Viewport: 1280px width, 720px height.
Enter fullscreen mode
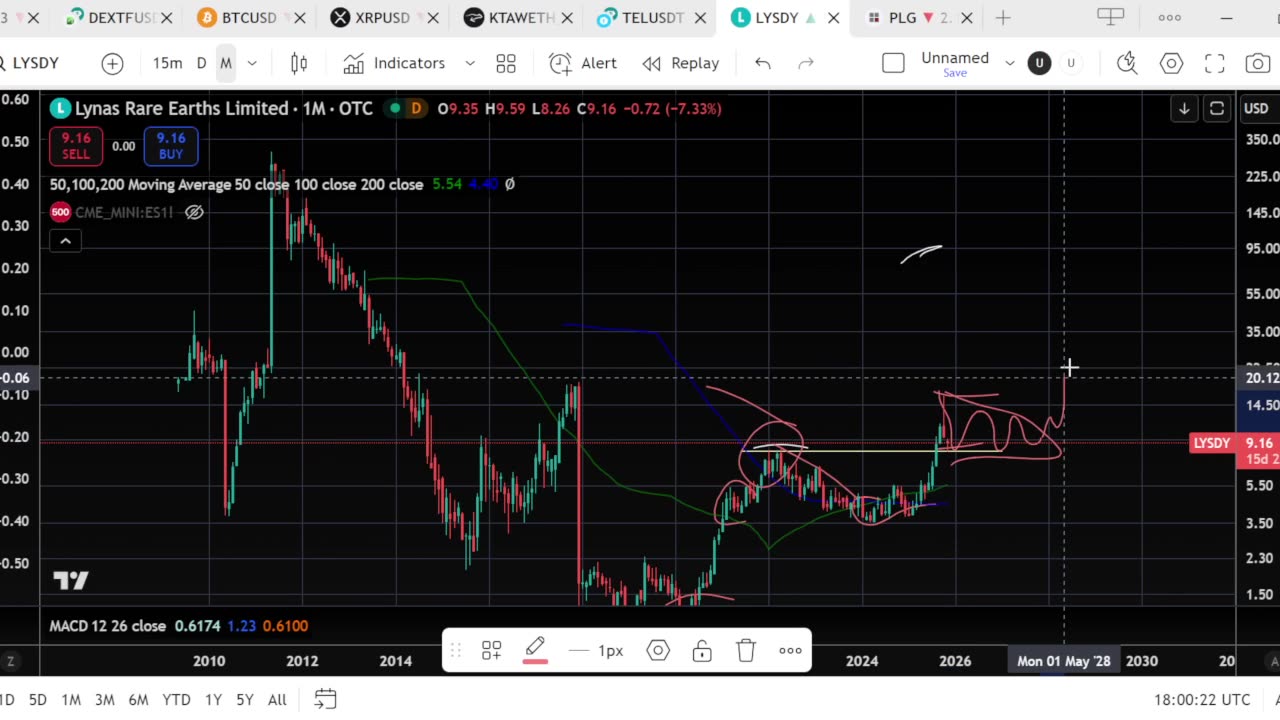(x=1214, y=63)
